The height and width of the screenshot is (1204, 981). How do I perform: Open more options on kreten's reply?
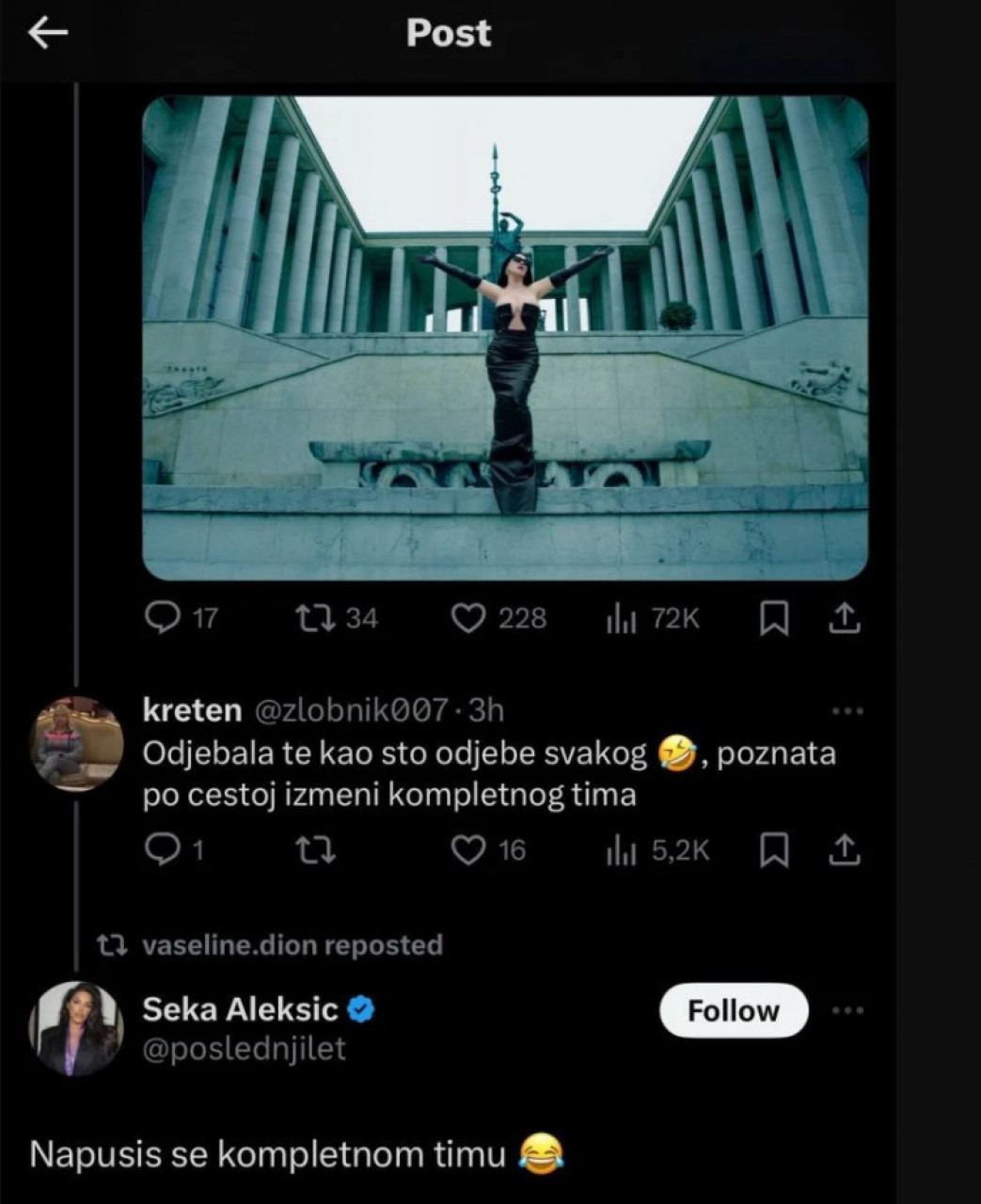click(x=847, y=711)
